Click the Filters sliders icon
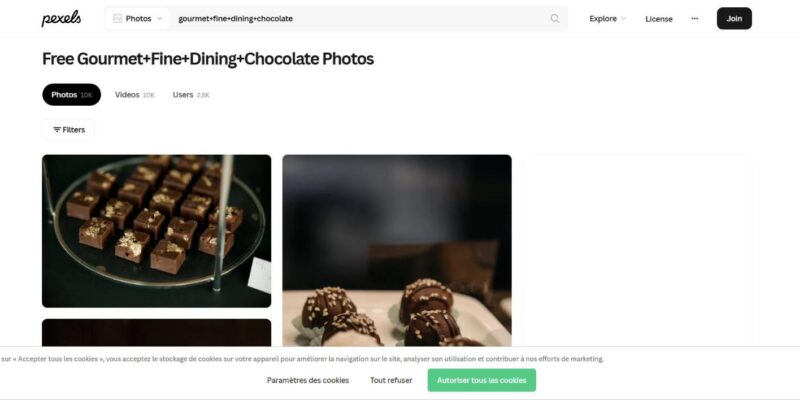Screen dimensions: 800x400 57,130
